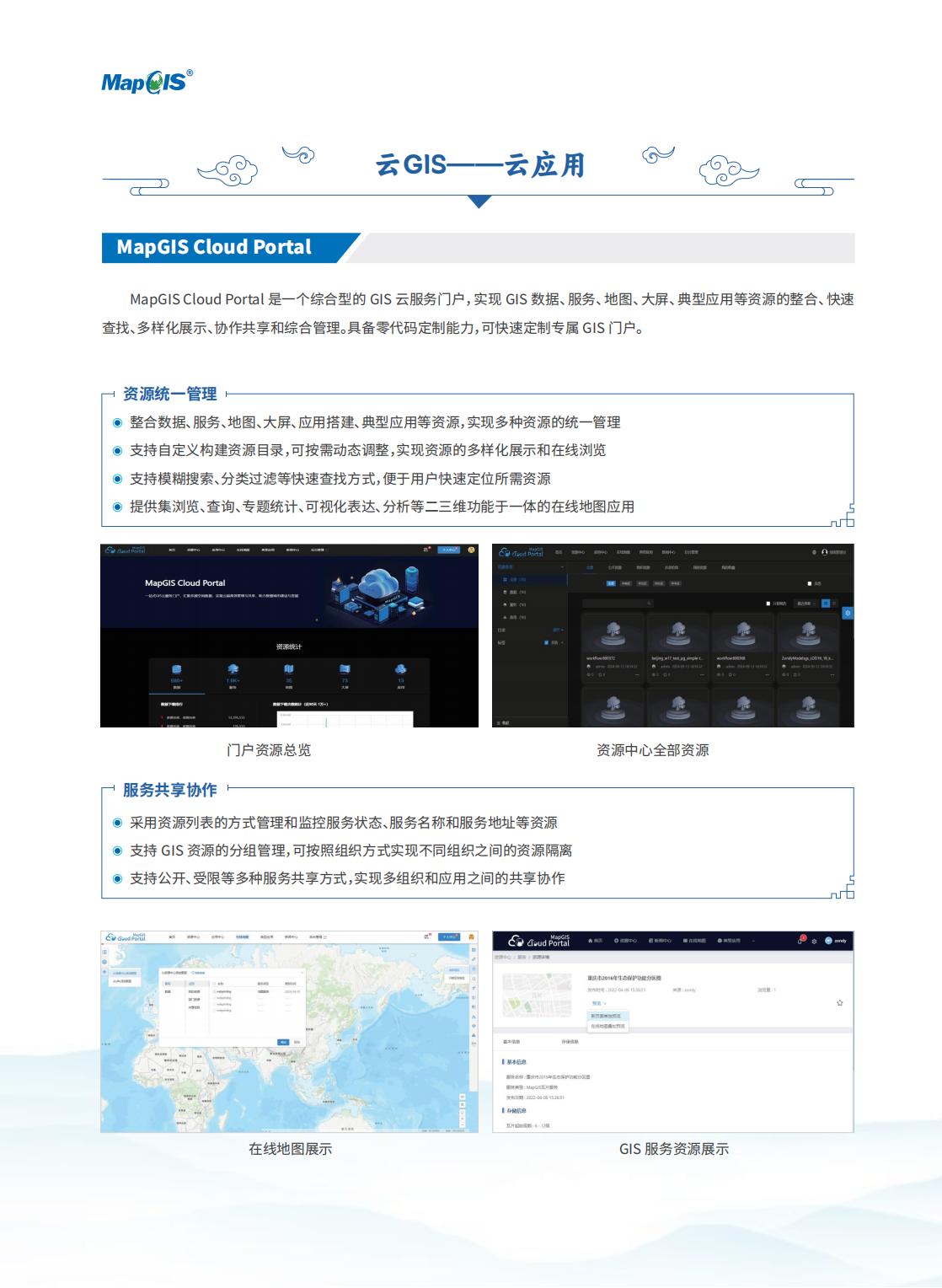The height and width of the screenshot is (1288, 942).
Task: Click the Cloud Portal logo in the 门户资源总览 screenshot
Action: pyautogui.click(x=125, y=550)
